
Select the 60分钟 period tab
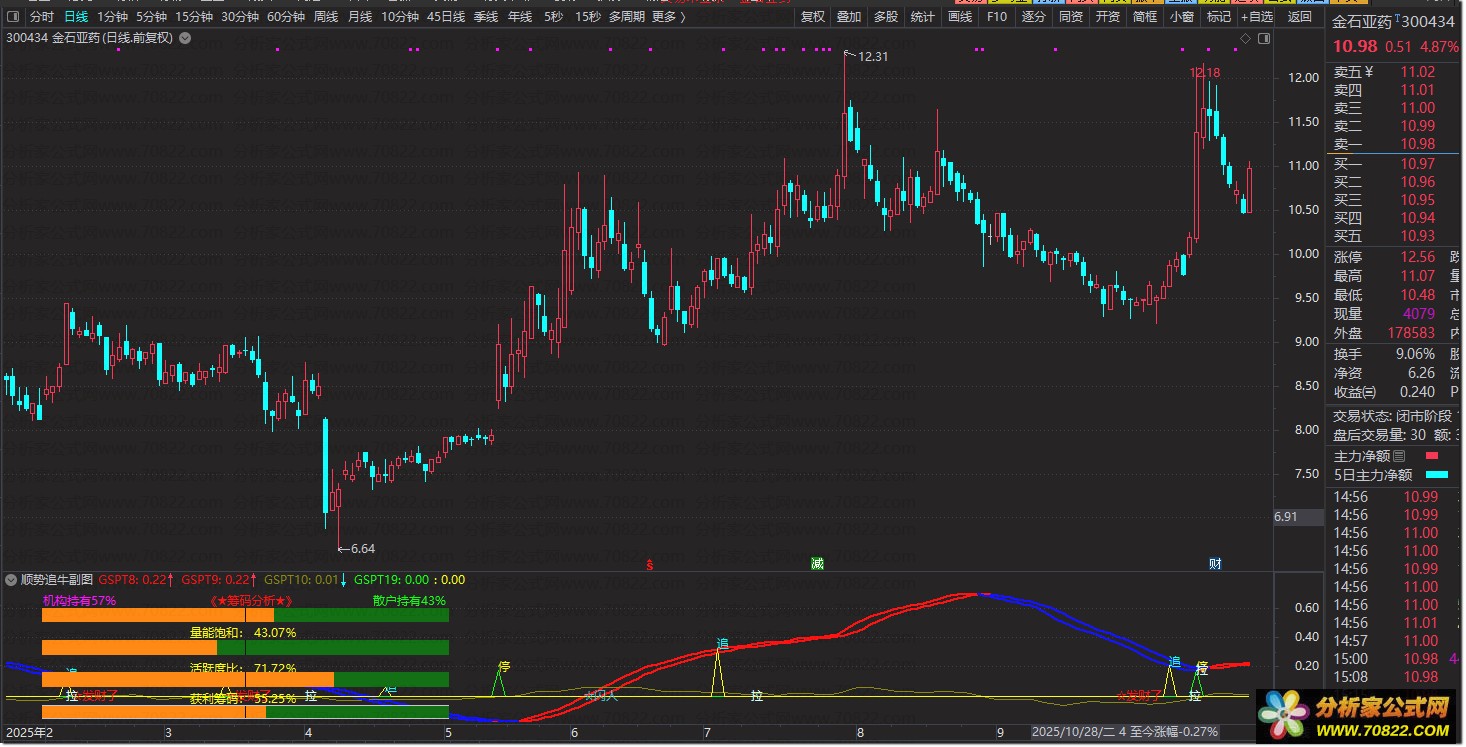(286, 17)
